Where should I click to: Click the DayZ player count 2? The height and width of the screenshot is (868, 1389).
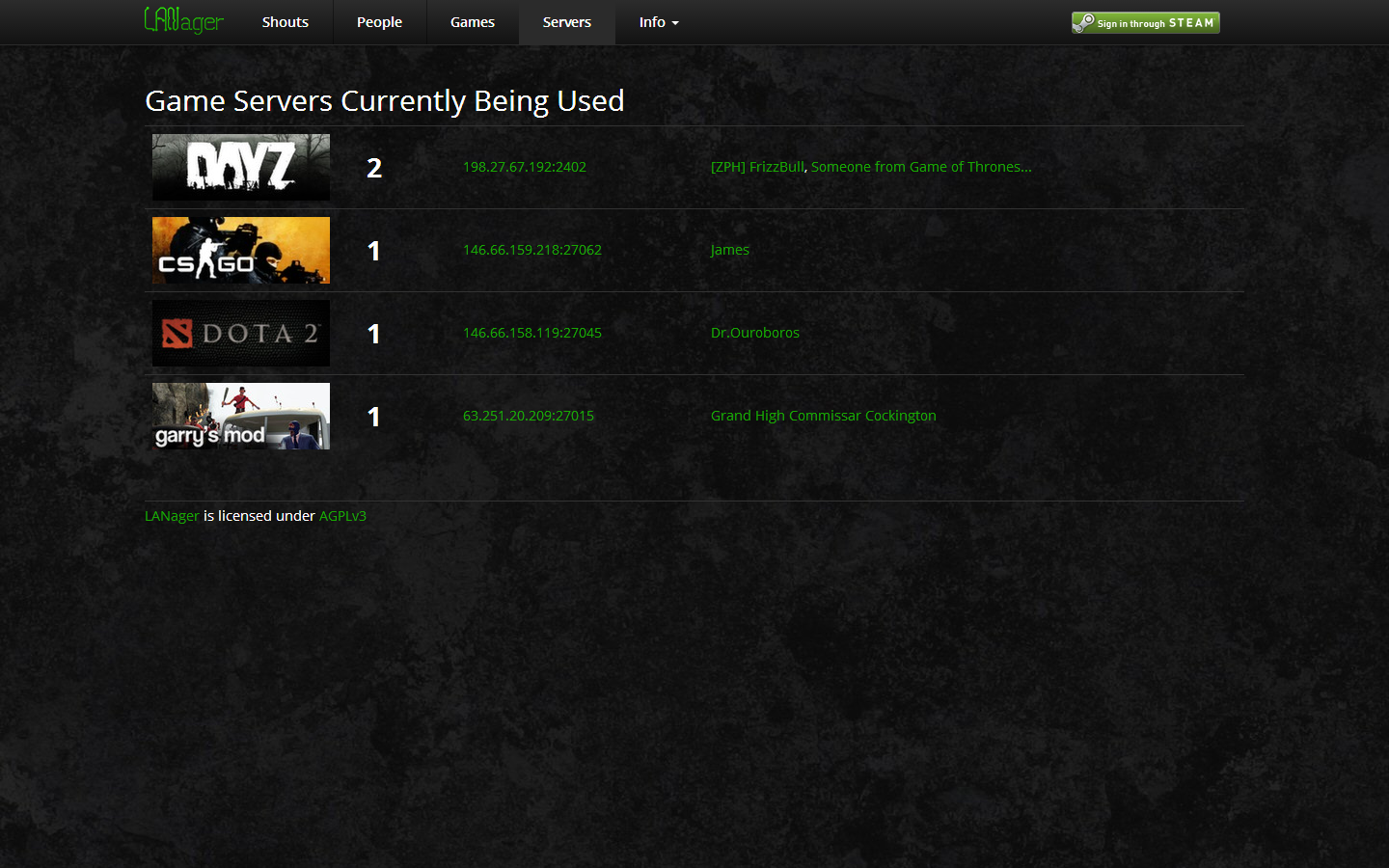click(374, 168)
